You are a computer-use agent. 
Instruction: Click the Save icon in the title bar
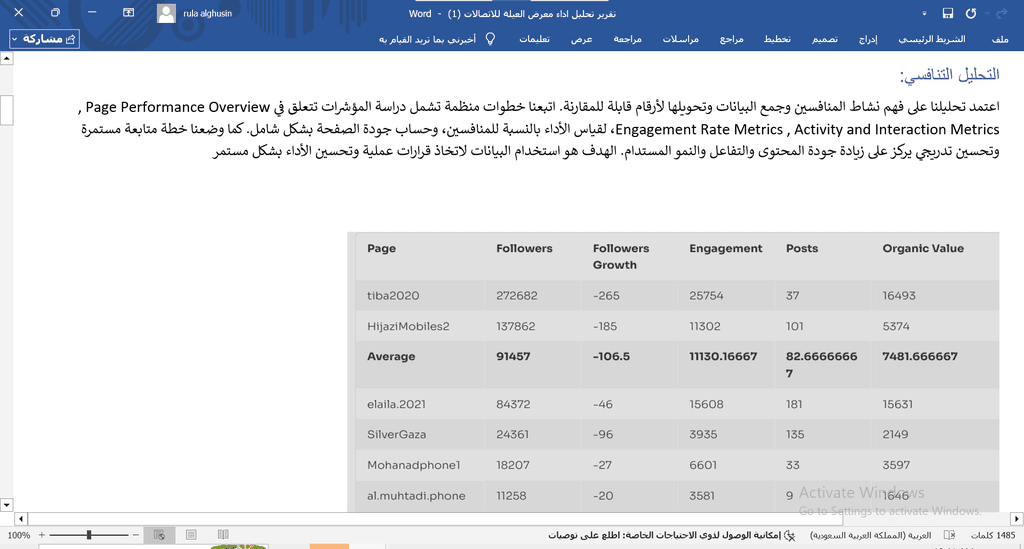coord(948,13)
